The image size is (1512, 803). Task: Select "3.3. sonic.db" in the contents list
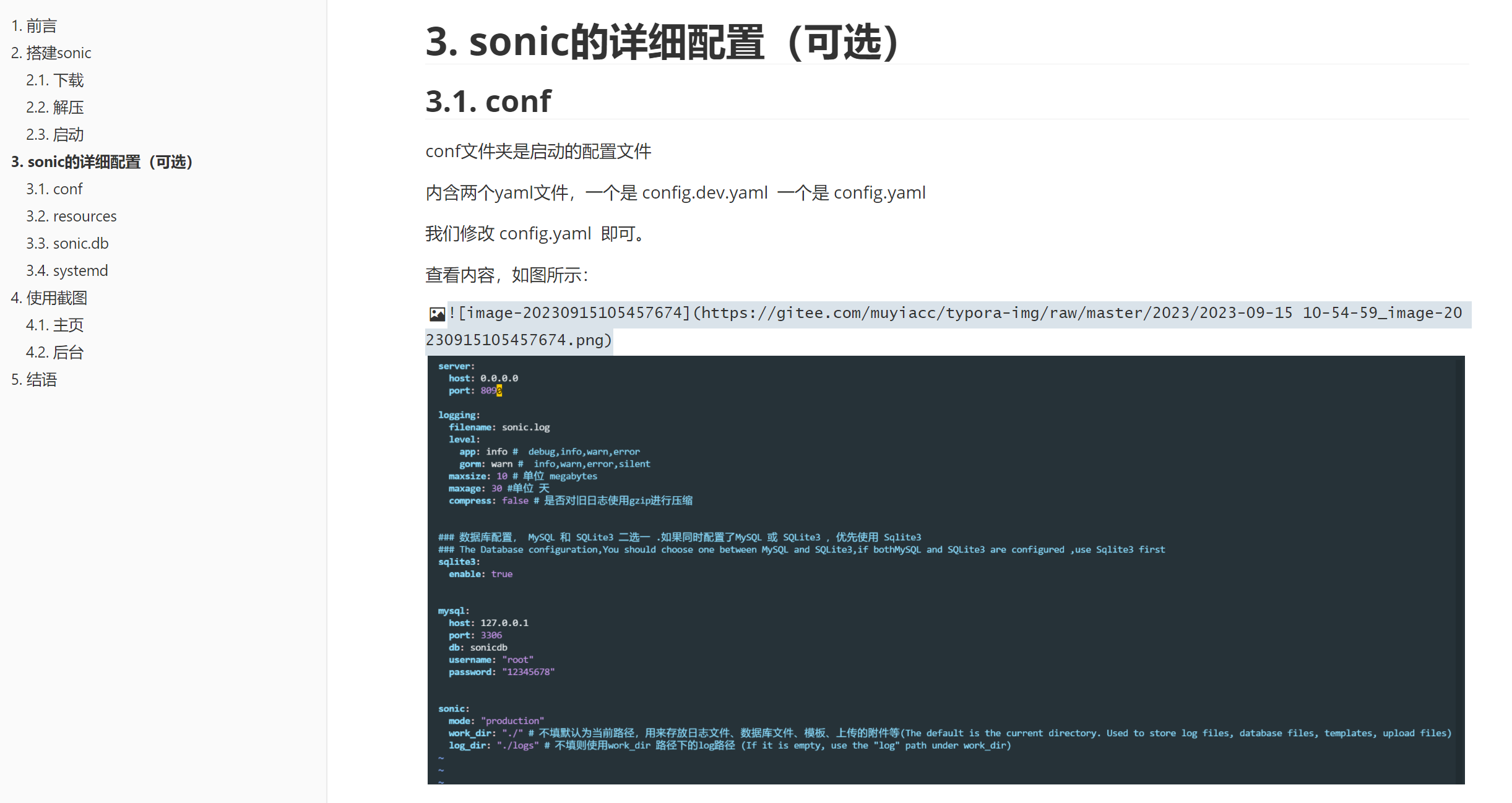67,243
